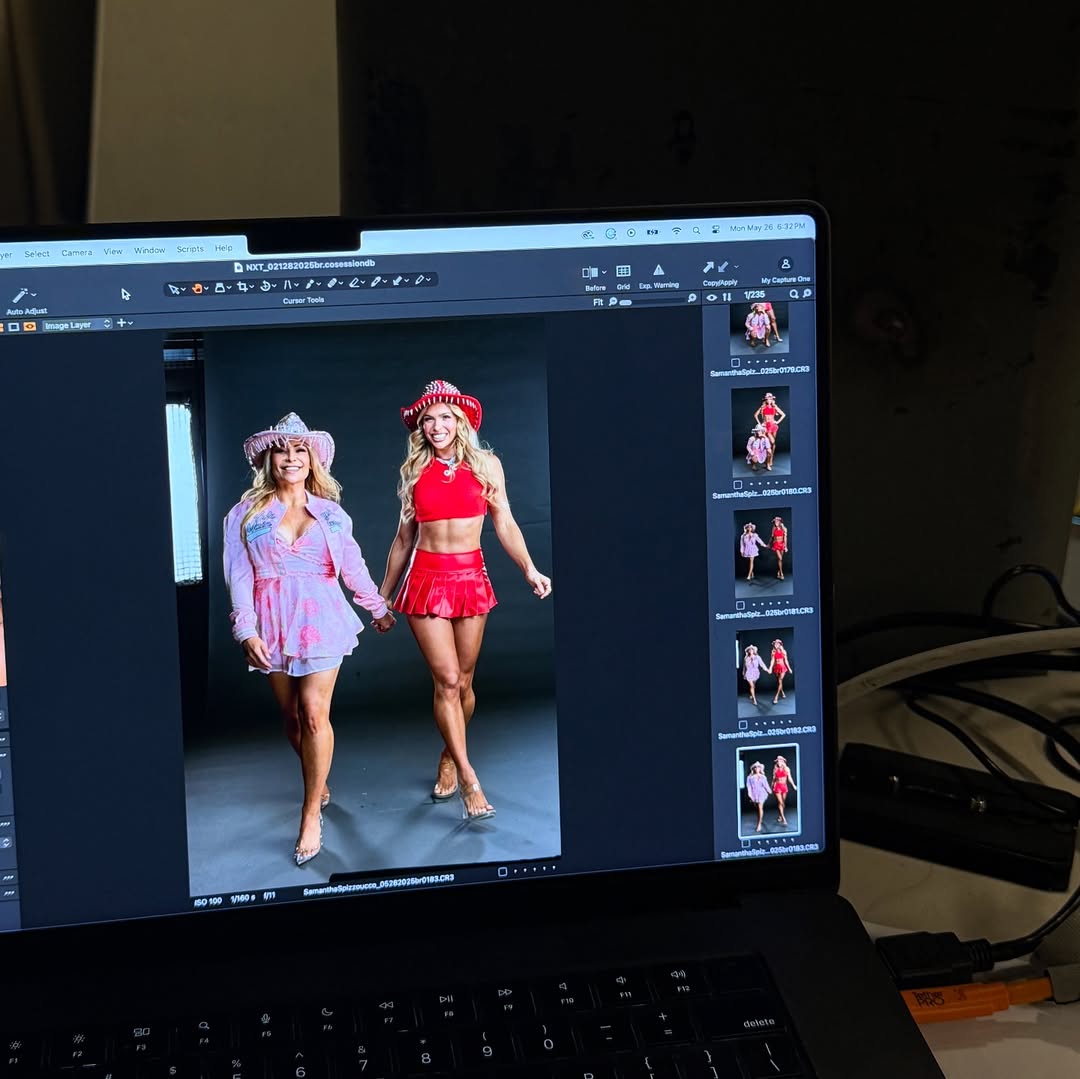Toggle the browser eye filter icon

point(711,297)
